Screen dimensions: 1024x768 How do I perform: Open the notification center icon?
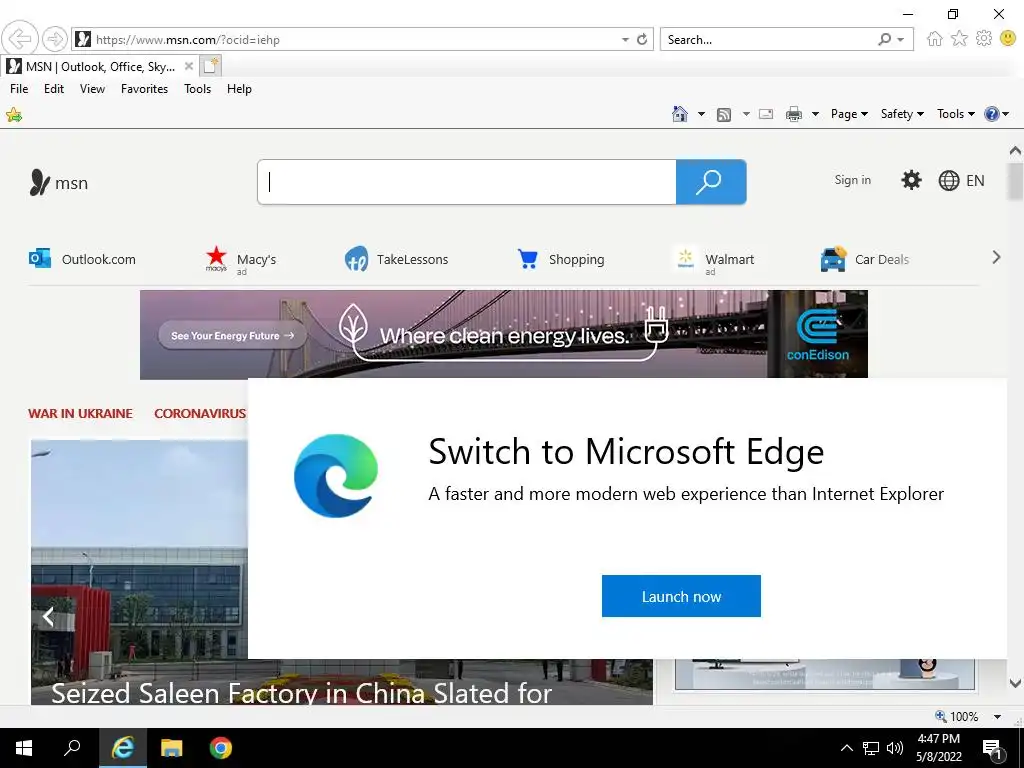[993, 749]
